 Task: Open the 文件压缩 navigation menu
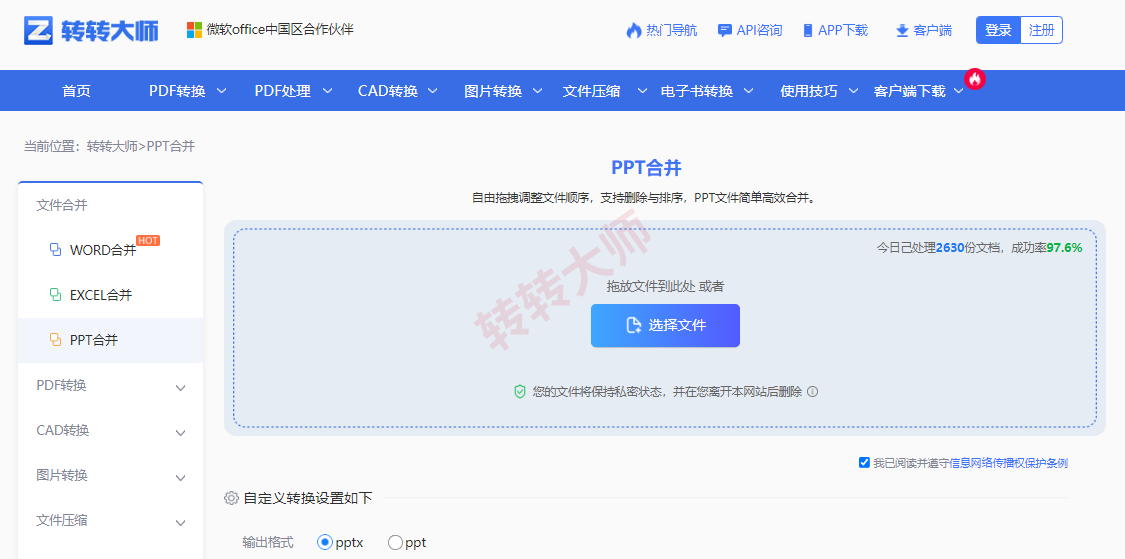coord(591,91)
